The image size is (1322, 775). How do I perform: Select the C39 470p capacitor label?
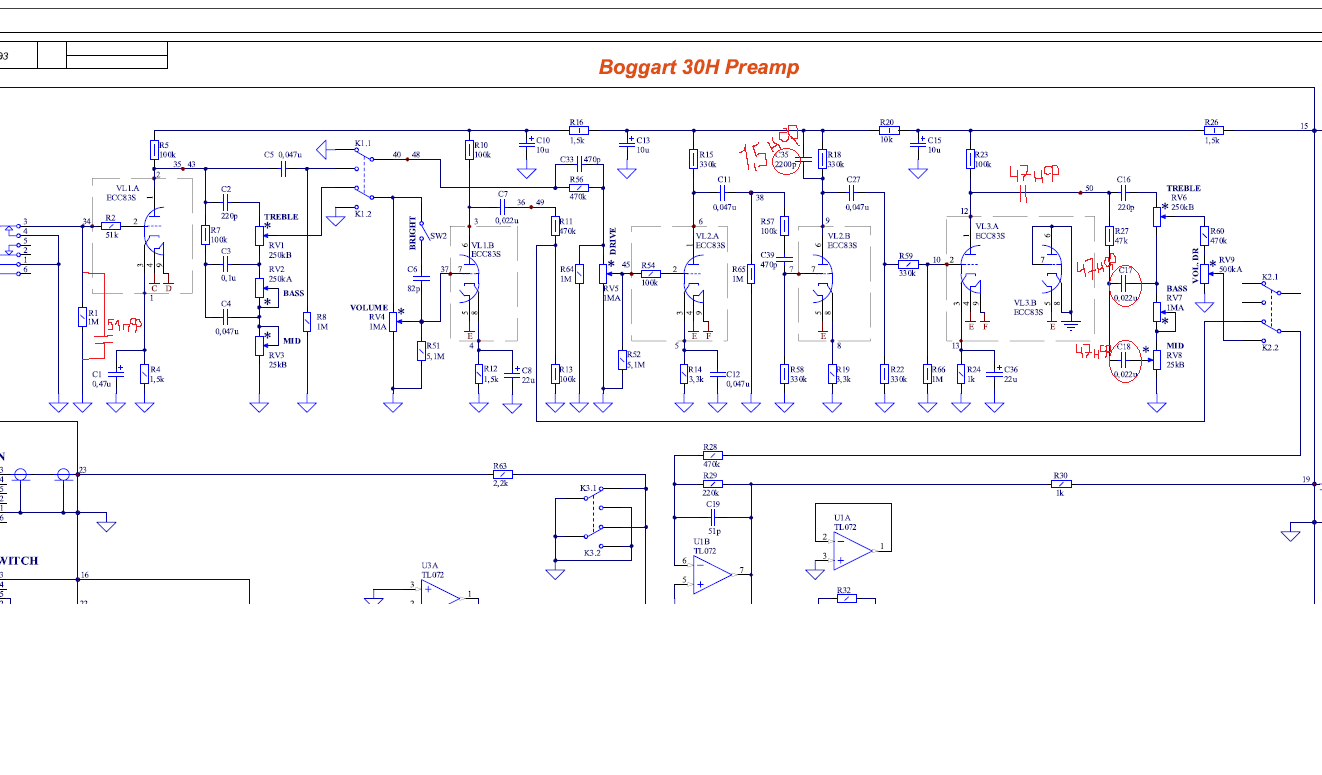768,260
